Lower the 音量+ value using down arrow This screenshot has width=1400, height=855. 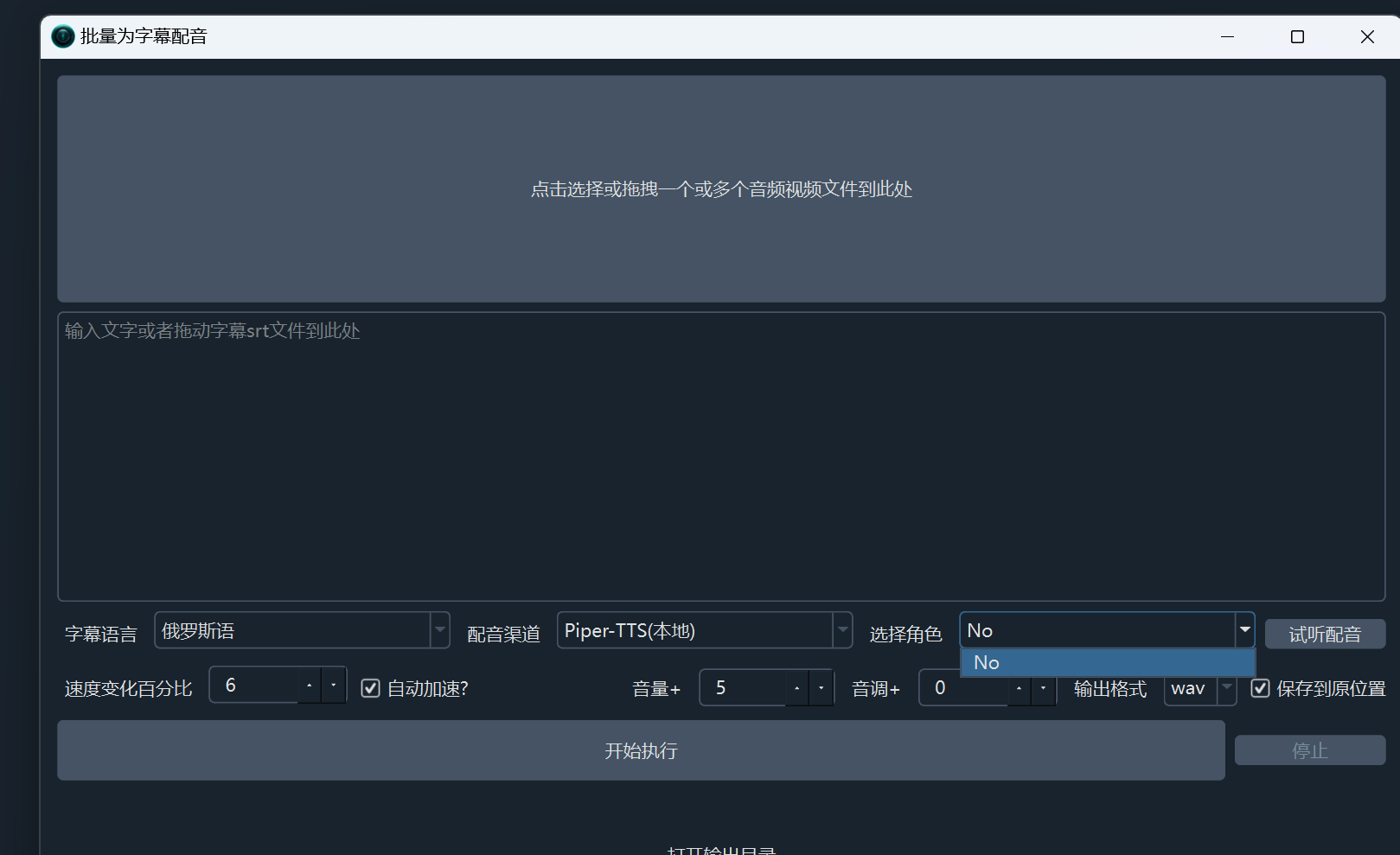click(821, 688)
